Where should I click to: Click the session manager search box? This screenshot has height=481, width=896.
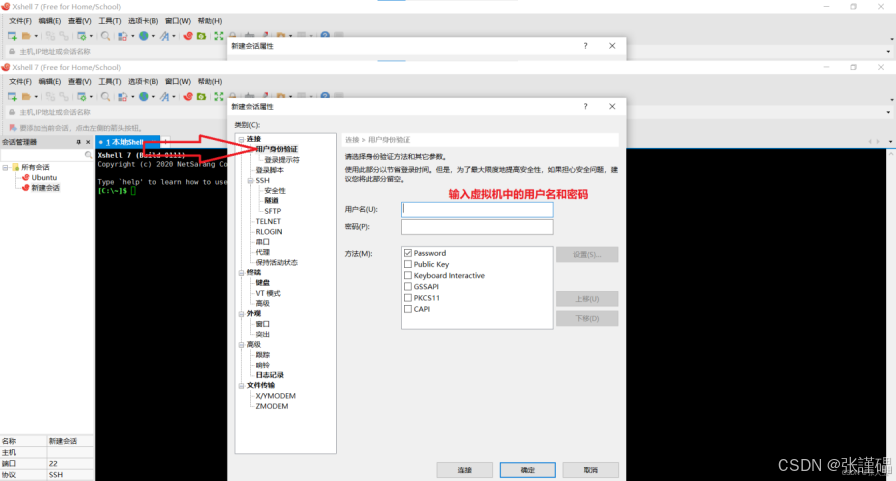[47, 155]
